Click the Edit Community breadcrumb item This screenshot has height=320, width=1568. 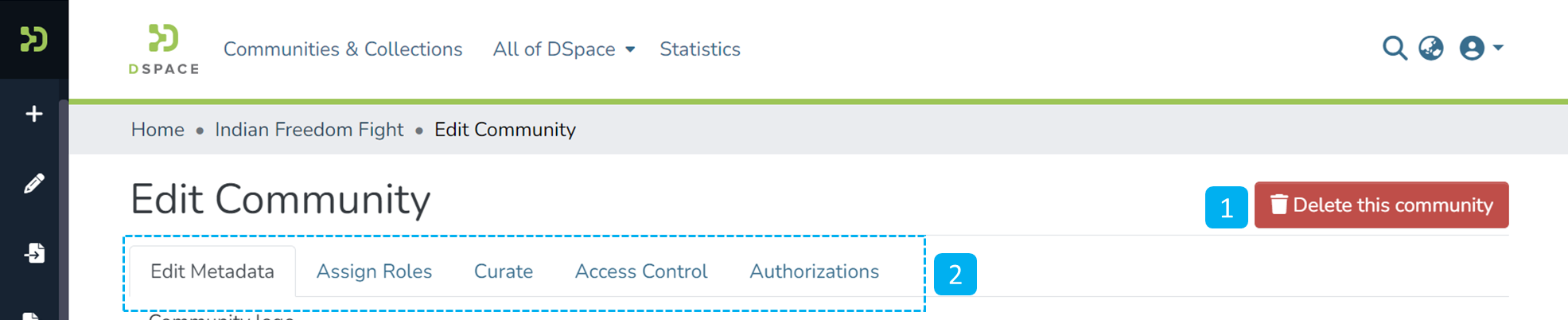coord(504,130)
